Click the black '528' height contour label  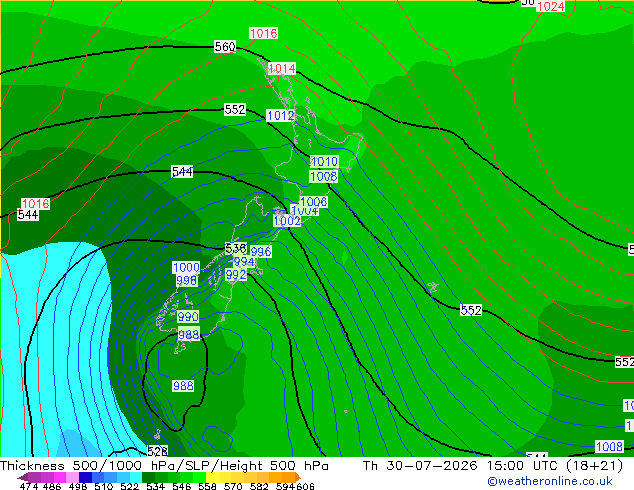[157, 451]
